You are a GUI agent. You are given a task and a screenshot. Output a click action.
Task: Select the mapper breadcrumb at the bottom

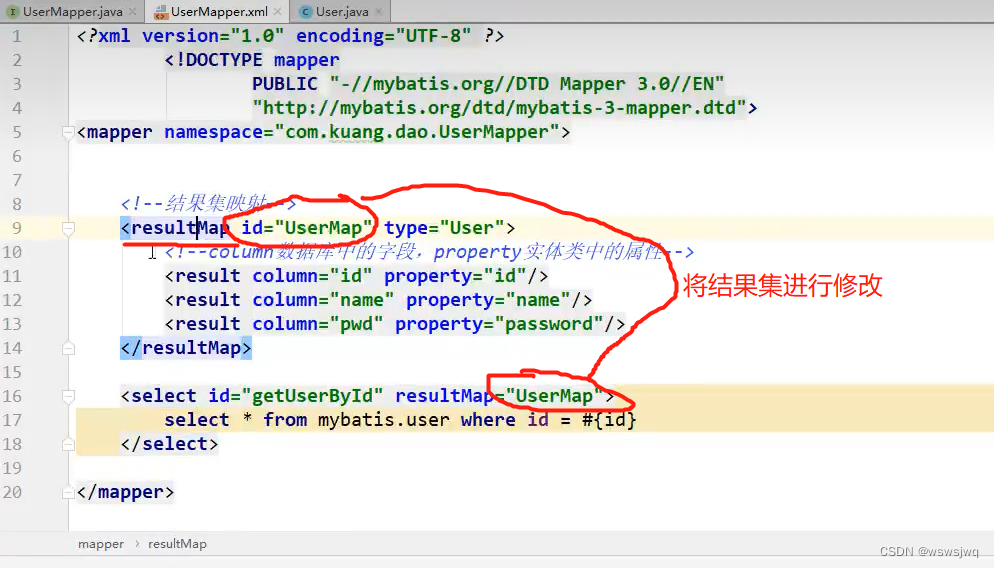pos(101,544)
